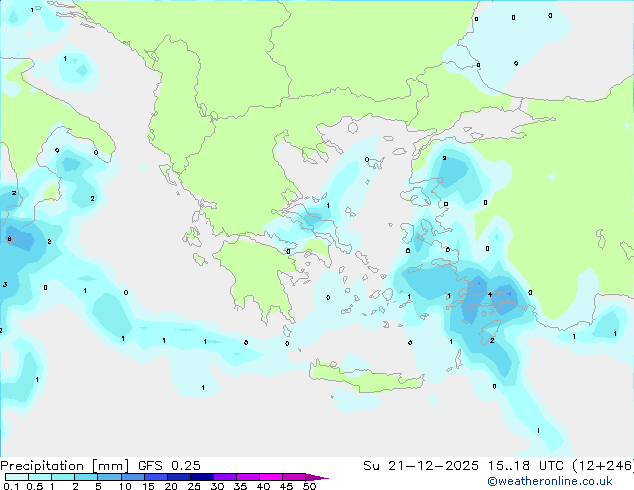
Task: Click the '15..18 UTC' time text
Action: pos(524,466)
